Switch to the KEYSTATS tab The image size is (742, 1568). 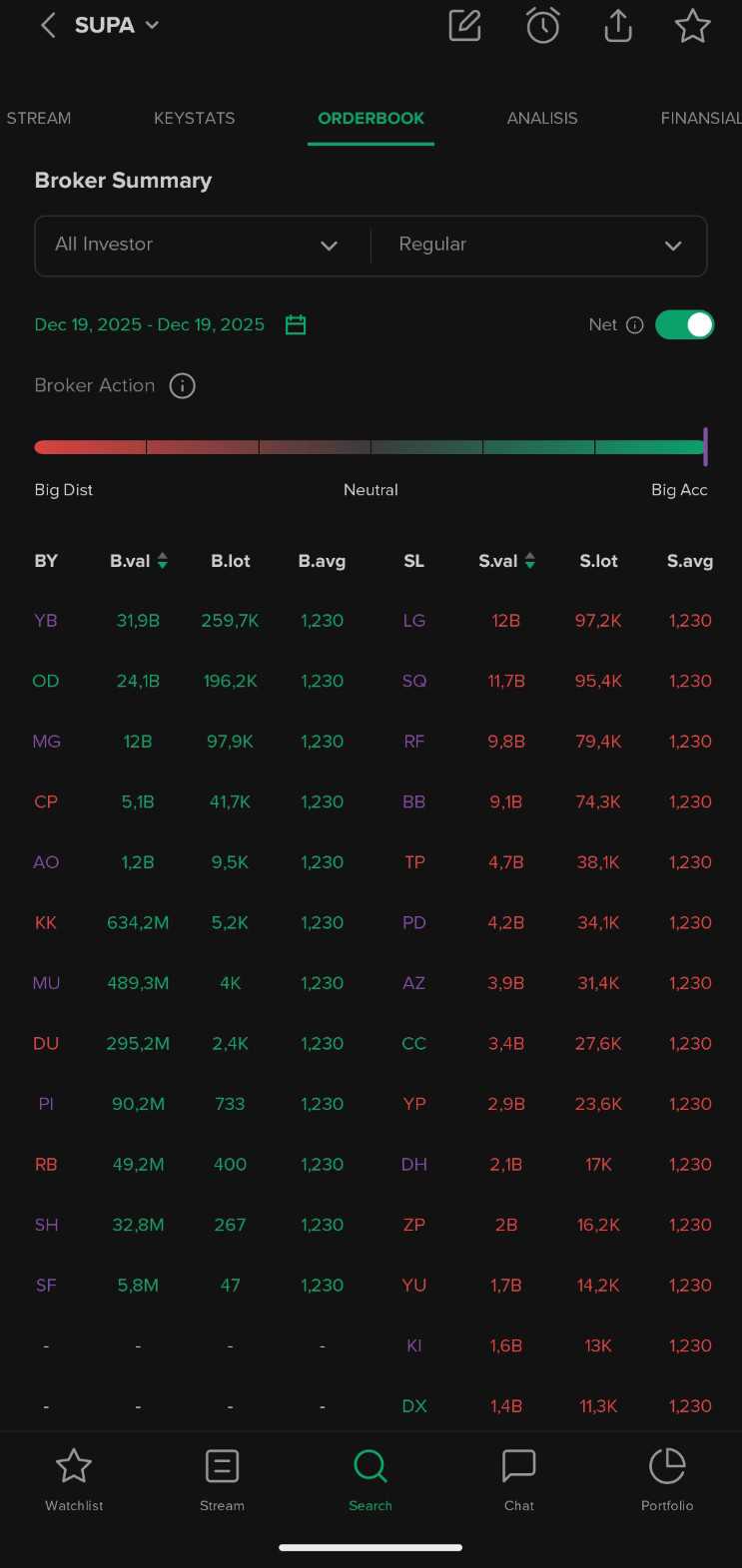194,118
